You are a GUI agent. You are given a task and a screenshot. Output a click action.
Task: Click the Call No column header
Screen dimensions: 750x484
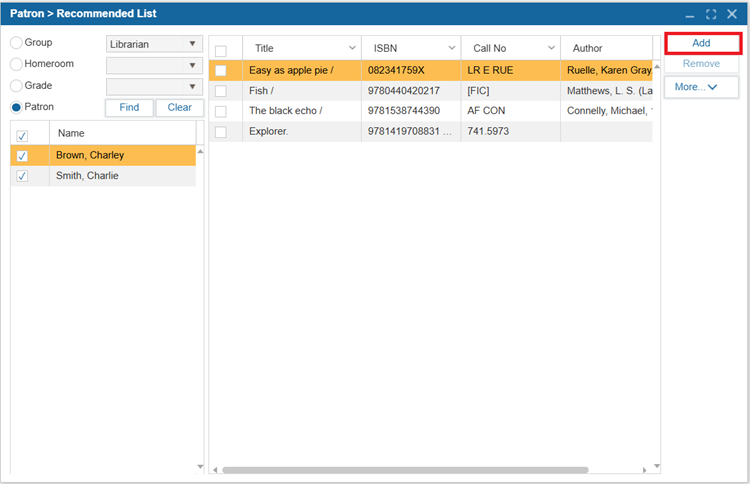click(x=511, y=48)
